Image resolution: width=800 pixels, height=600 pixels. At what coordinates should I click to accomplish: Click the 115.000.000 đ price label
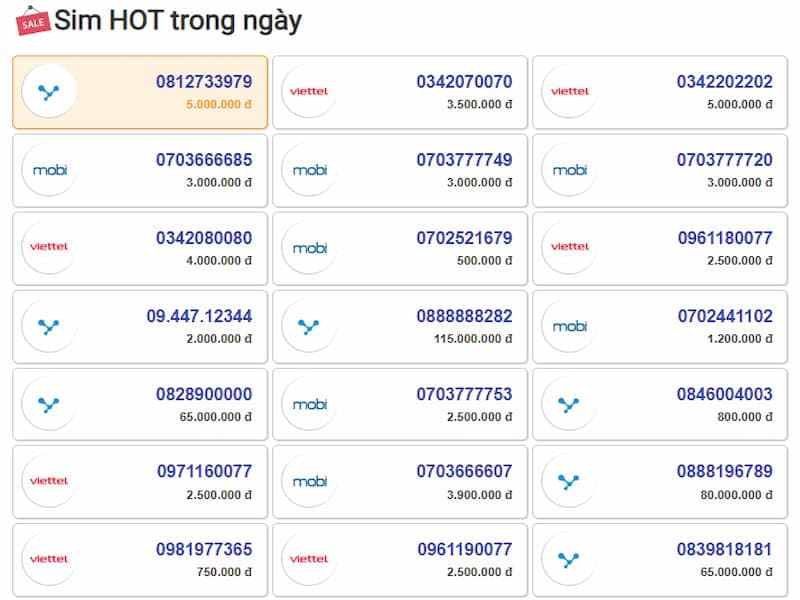point(473,339)
